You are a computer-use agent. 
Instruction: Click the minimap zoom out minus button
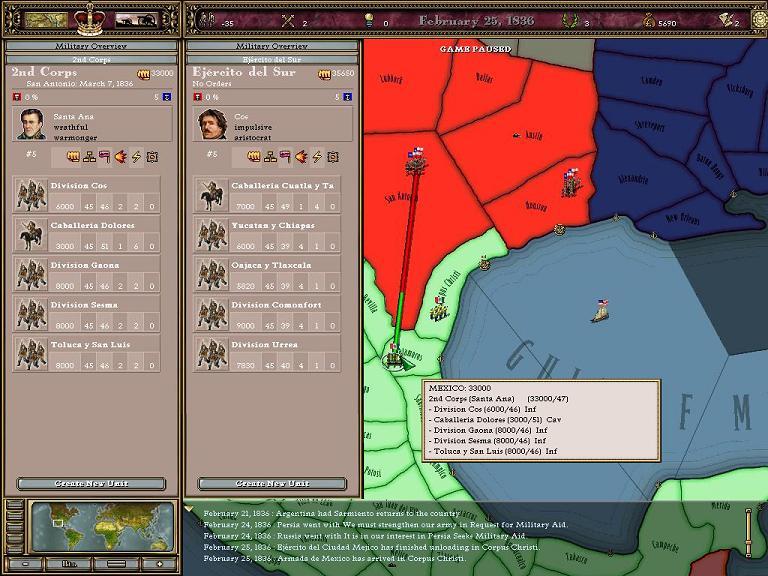(x=25, y=564)
